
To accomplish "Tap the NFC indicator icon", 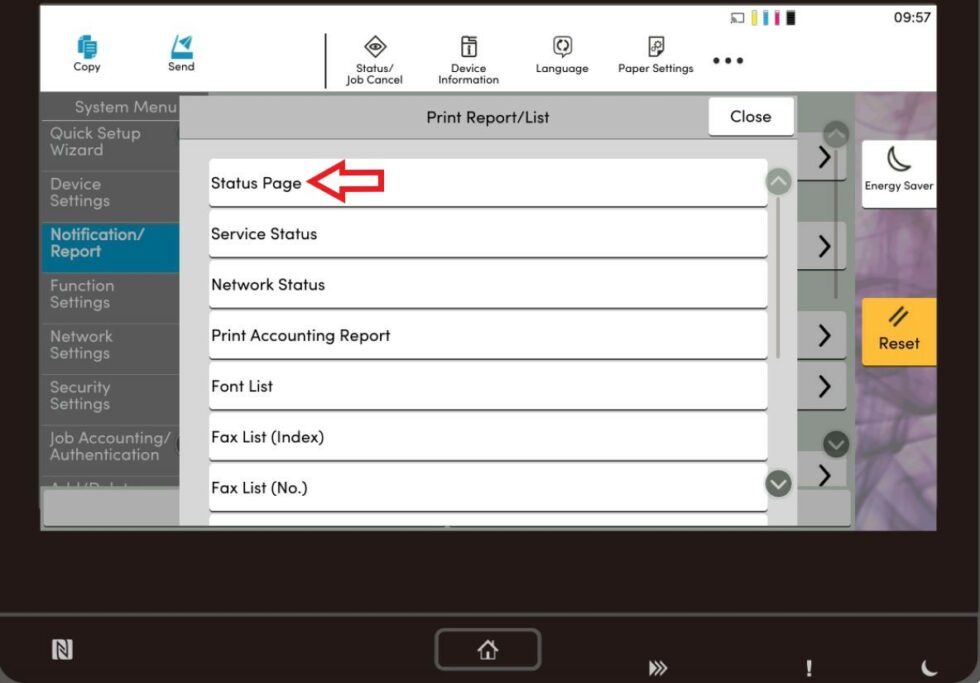I will (62, 649).
